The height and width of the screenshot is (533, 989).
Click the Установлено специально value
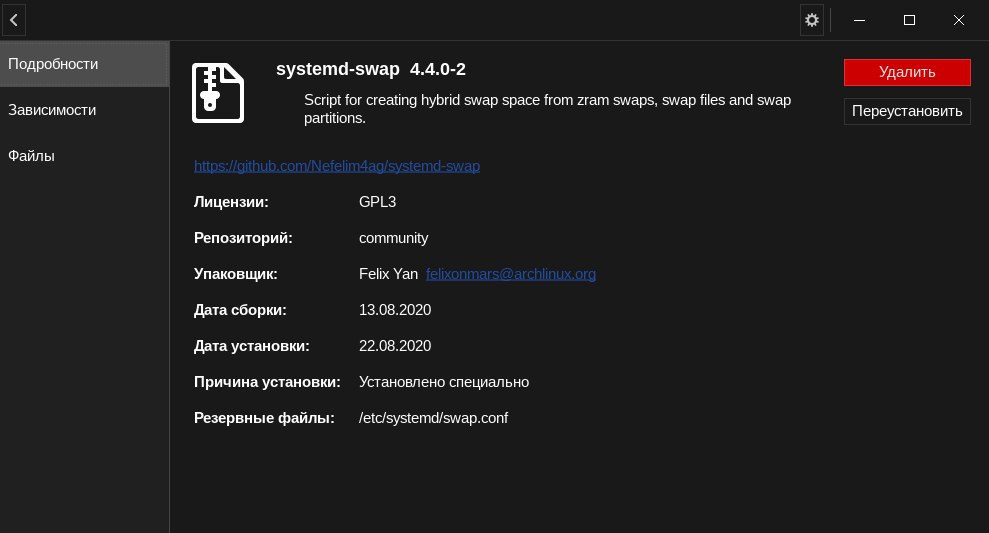[x=444, y=382]
